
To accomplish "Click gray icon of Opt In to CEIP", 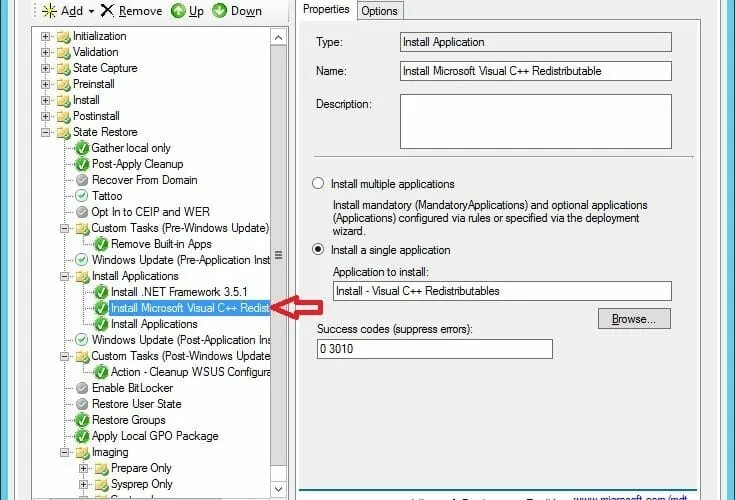I will (x=82, y=212).
